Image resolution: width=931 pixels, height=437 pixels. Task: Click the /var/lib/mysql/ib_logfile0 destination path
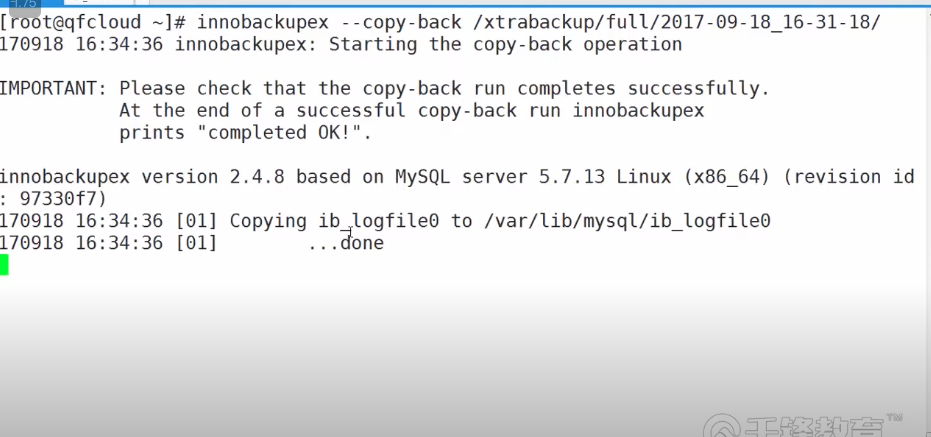click(x=627, y=220)
